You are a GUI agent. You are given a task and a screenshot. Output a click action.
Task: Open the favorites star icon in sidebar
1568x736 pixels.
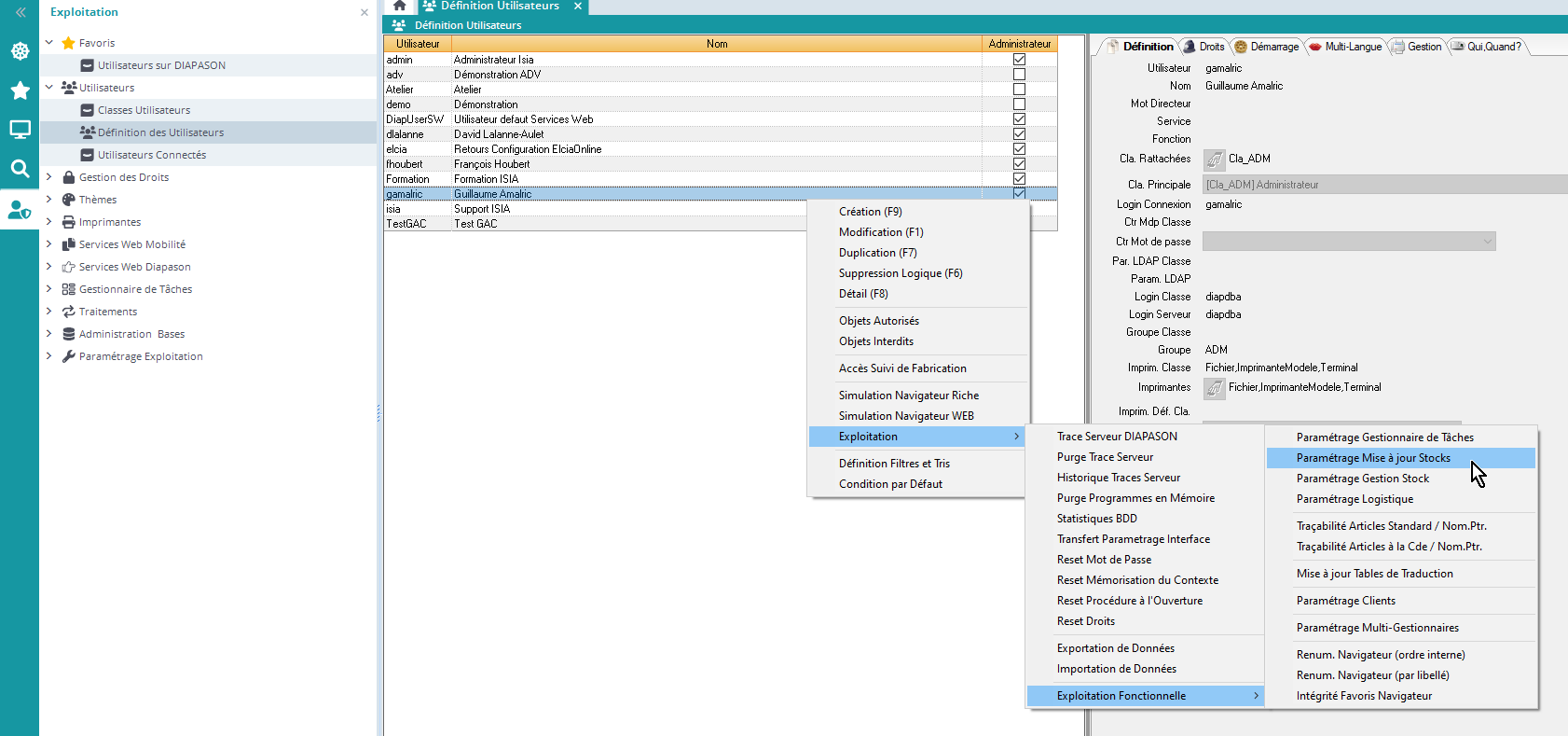click(x=20, y=90)
